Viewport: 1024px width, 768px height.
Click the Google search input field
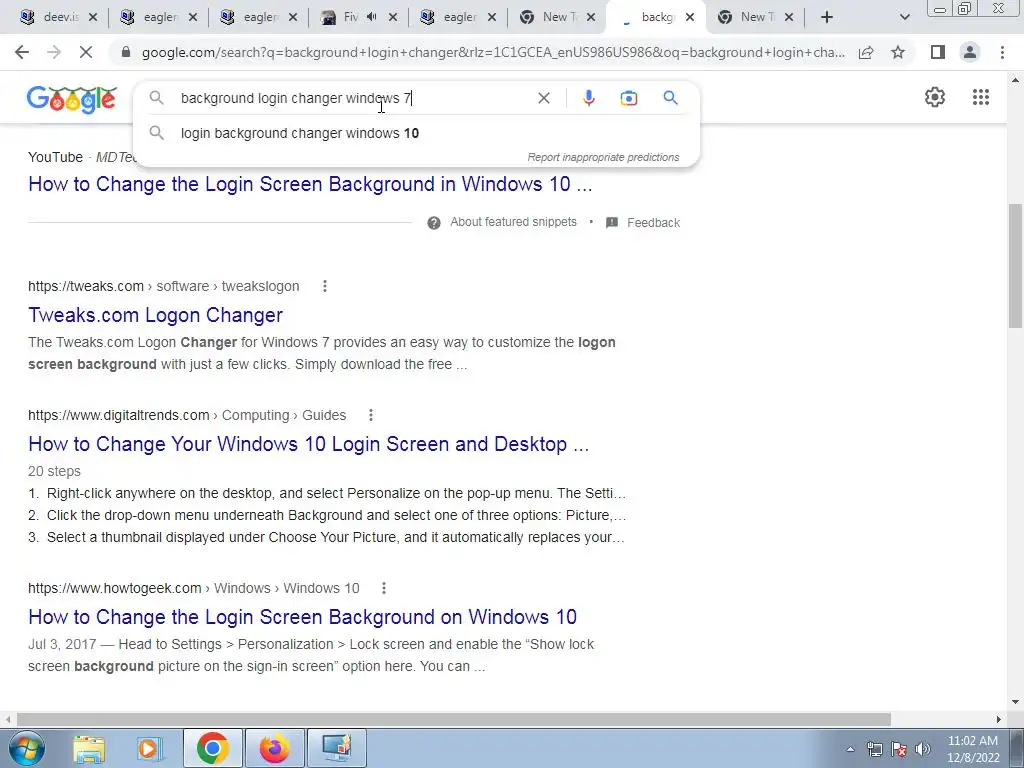point(353,98)
